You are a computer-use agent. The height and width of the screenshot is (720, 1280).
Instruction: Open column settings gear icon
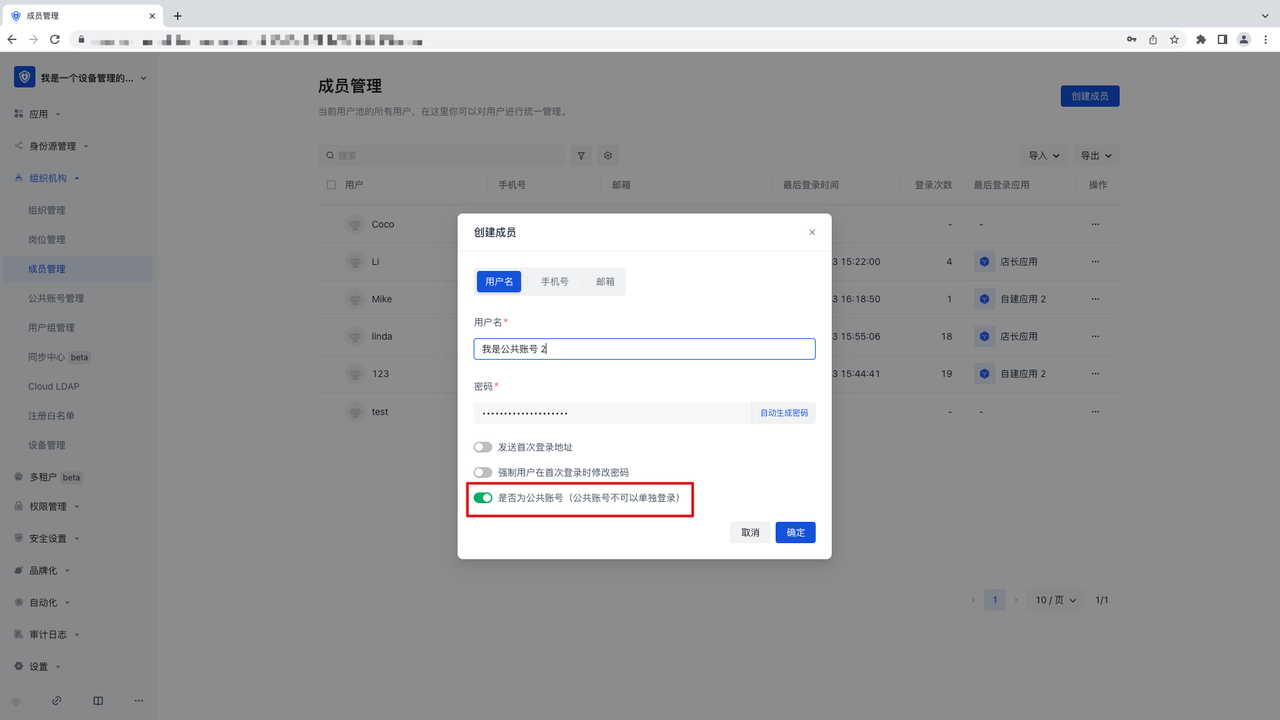coord(607,156)
